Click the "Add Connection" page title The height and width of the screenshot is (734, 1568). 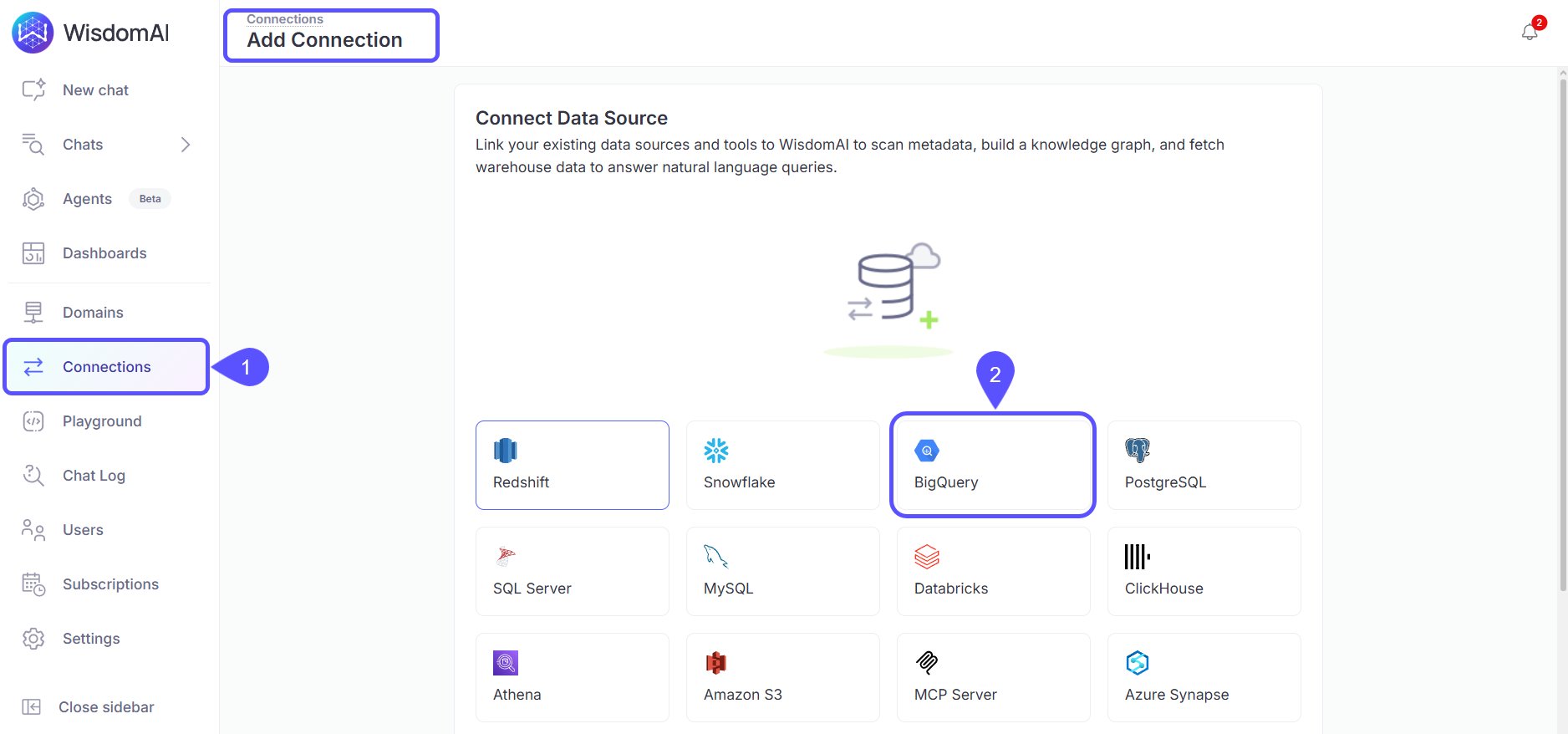coord(324,40)
